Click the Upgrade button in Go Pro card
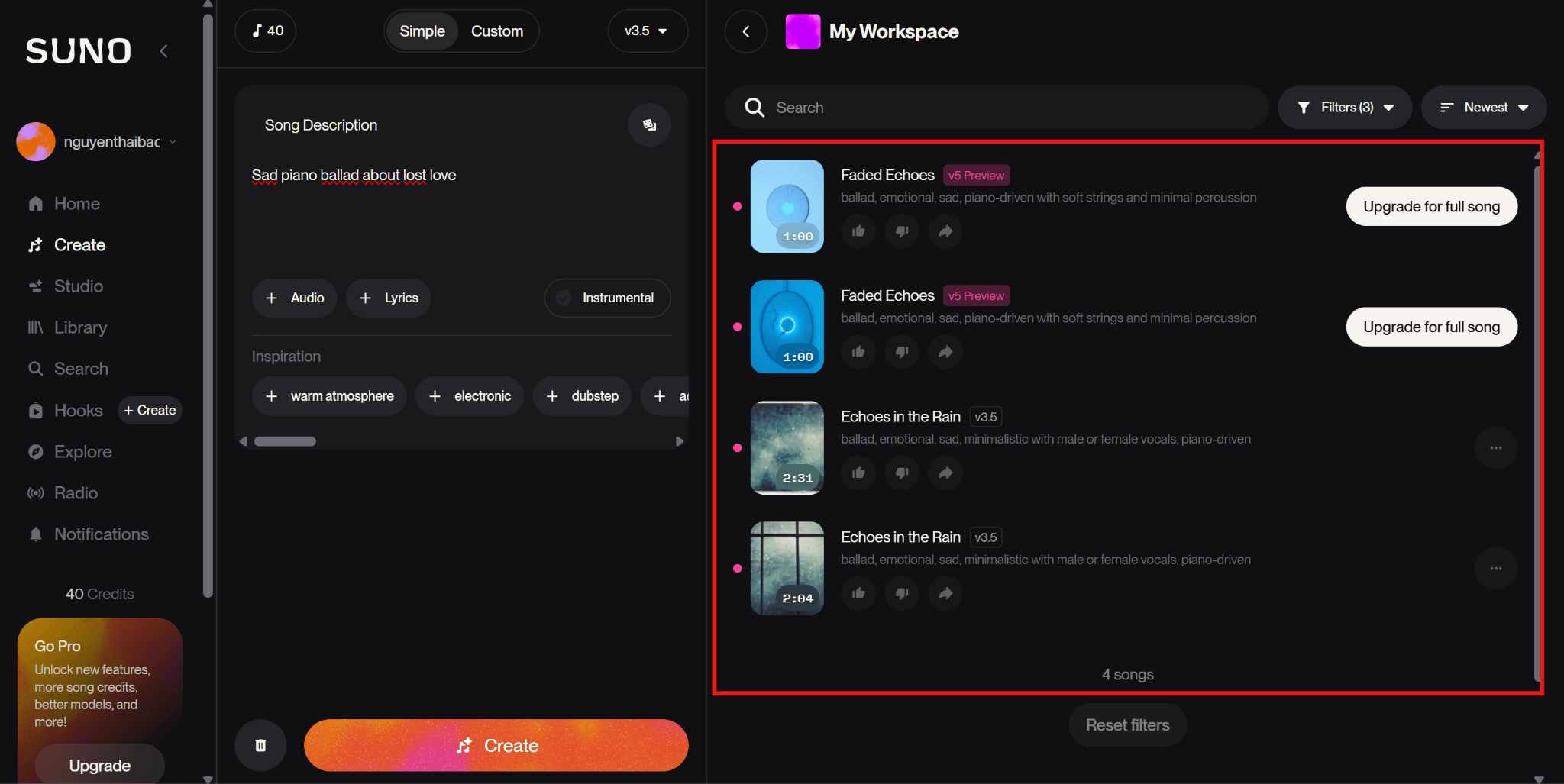1564x784 pixels. coord(100,765)
